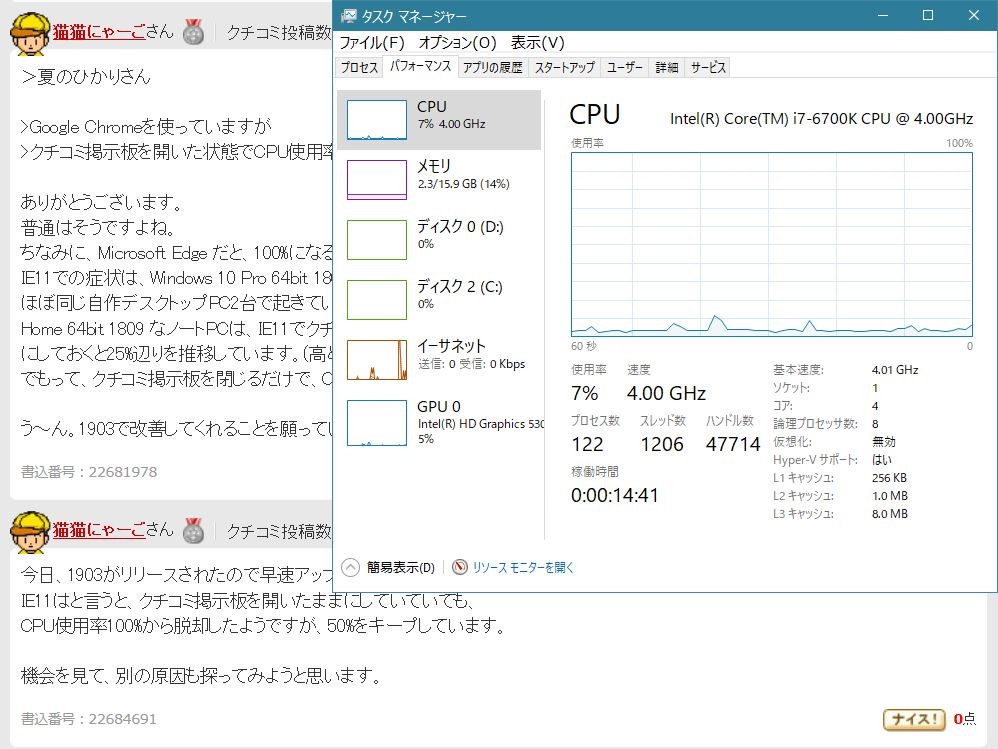Open 猫猫にゃーご profile link in post 22681978
Image resolution: width=998 pixels, height=749 pixels.
(99, 32)
